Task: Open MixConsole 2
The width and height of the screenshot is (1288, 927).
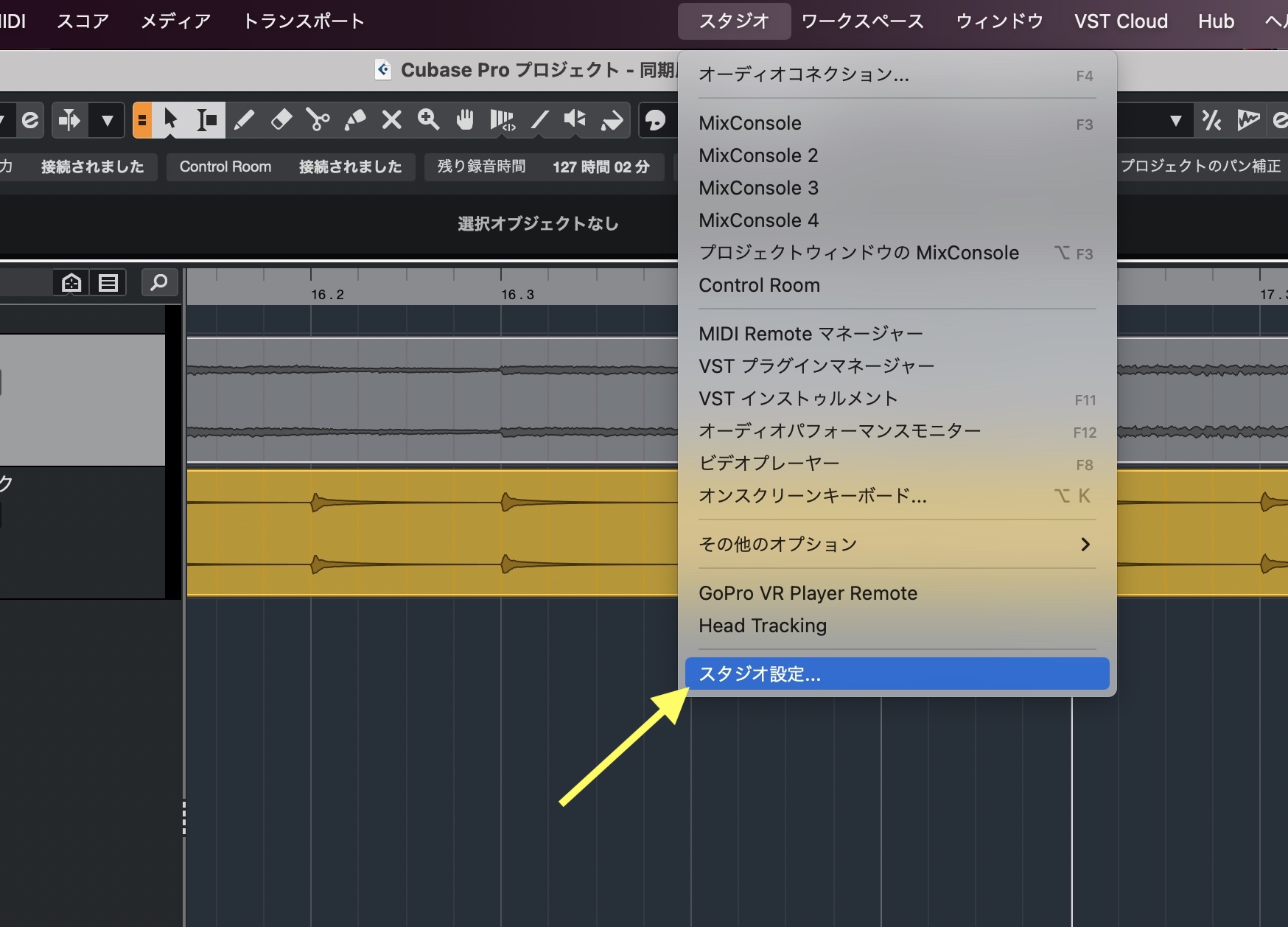Action: (x=897, y=155)
